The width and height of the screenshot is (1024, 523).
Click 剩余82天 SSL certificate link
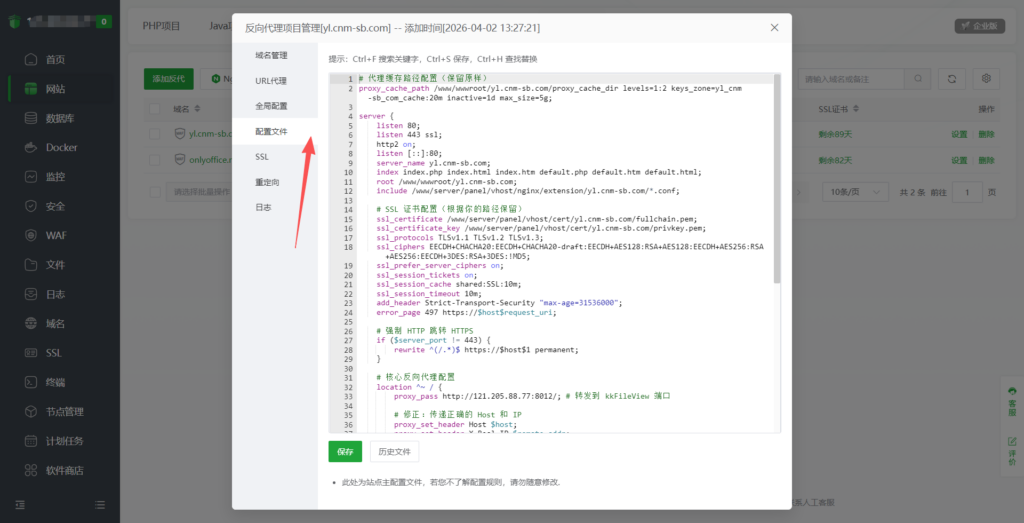[835, 160]
